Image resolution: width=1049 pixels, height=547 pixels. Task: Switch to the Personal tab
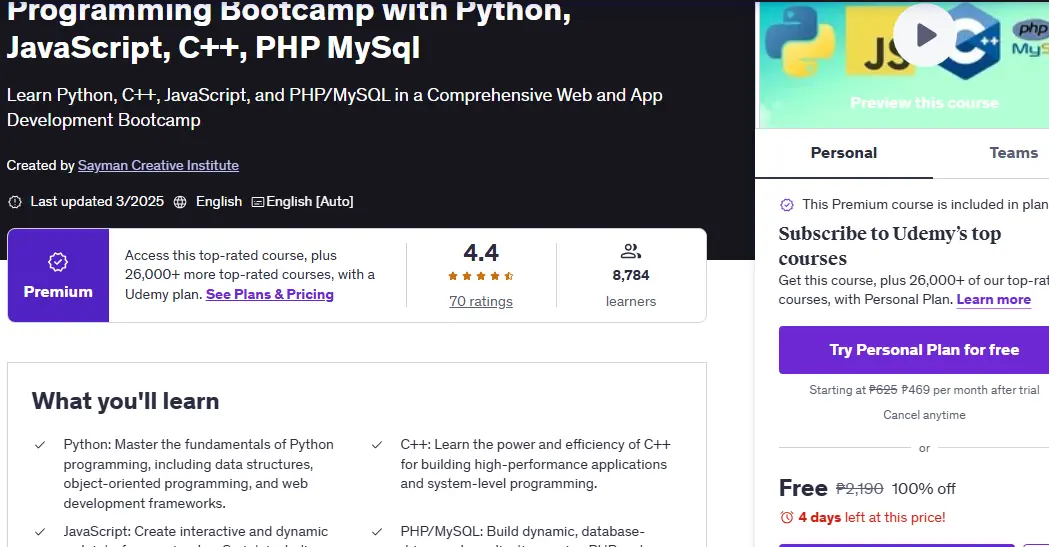(844, 153)
